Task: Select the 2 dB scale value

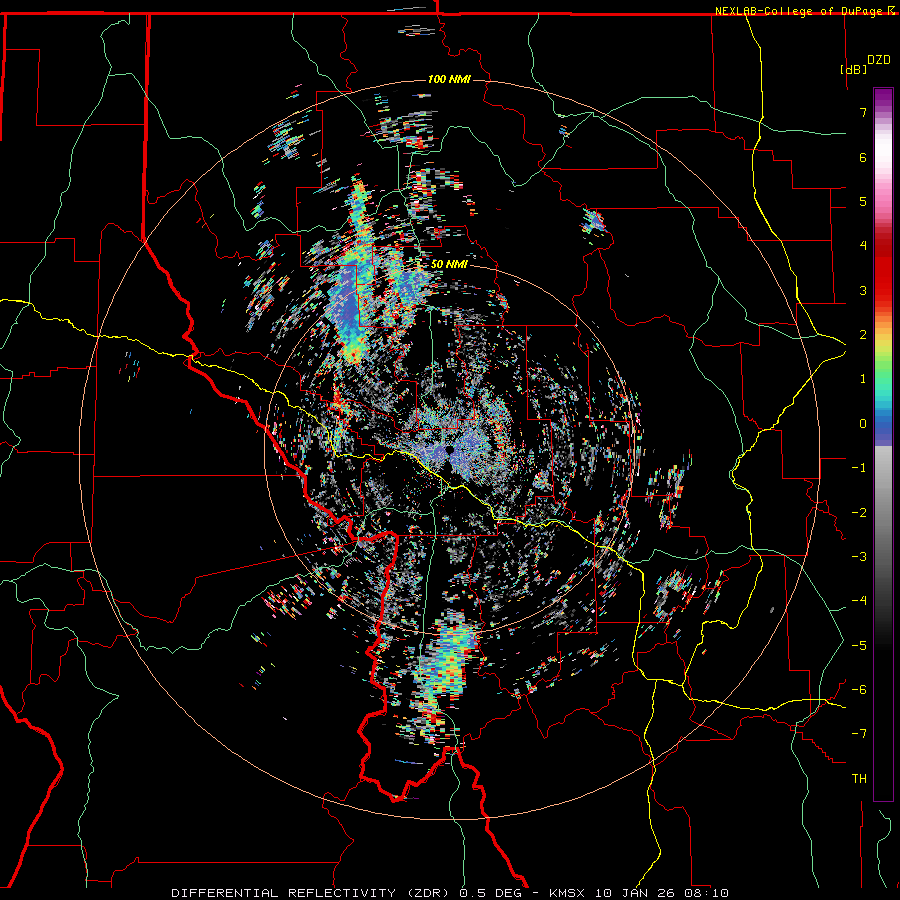Action: pyautogui.click(x=863, y=335)
